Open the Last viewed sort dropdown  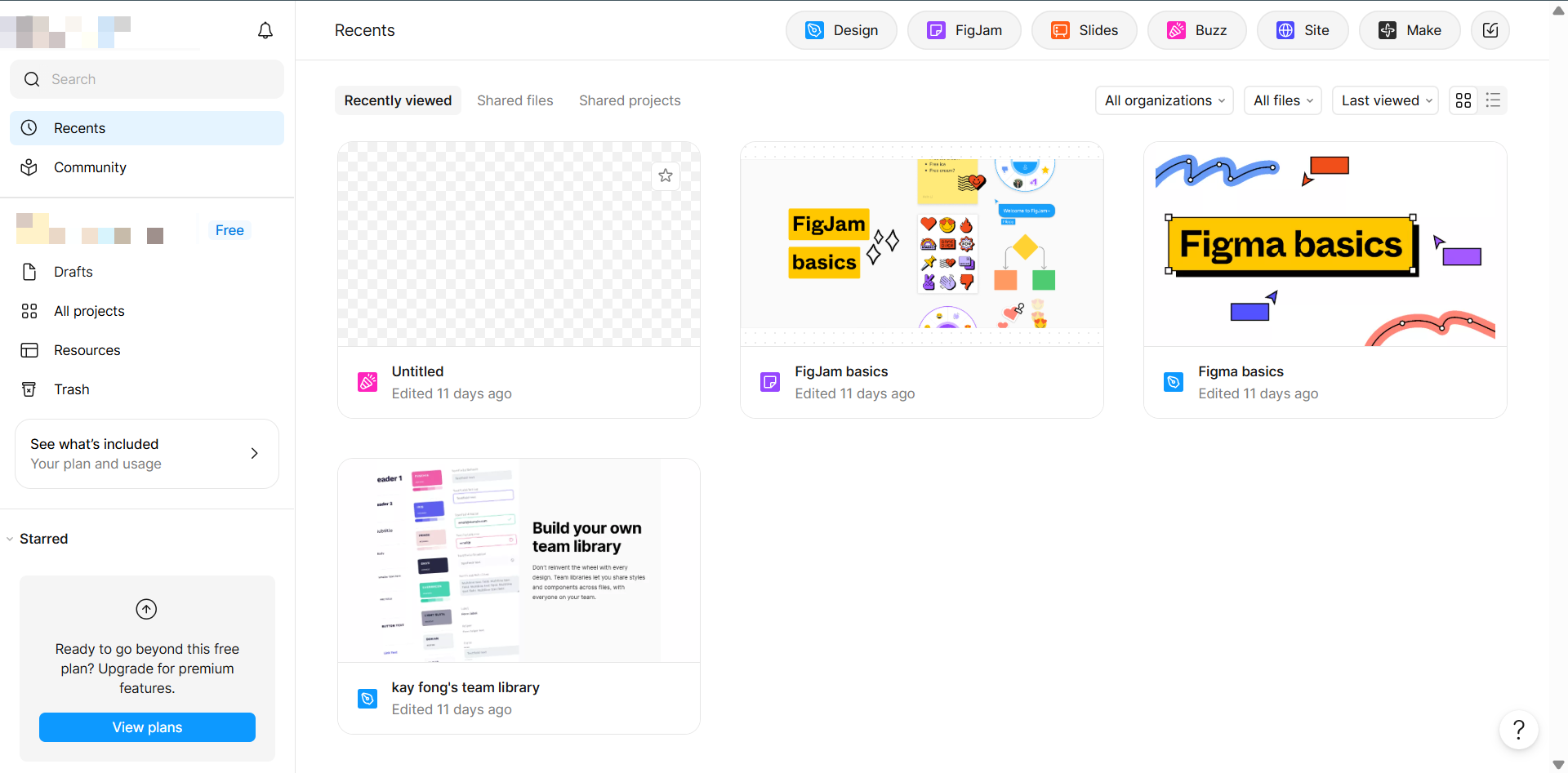point(1386,100)
